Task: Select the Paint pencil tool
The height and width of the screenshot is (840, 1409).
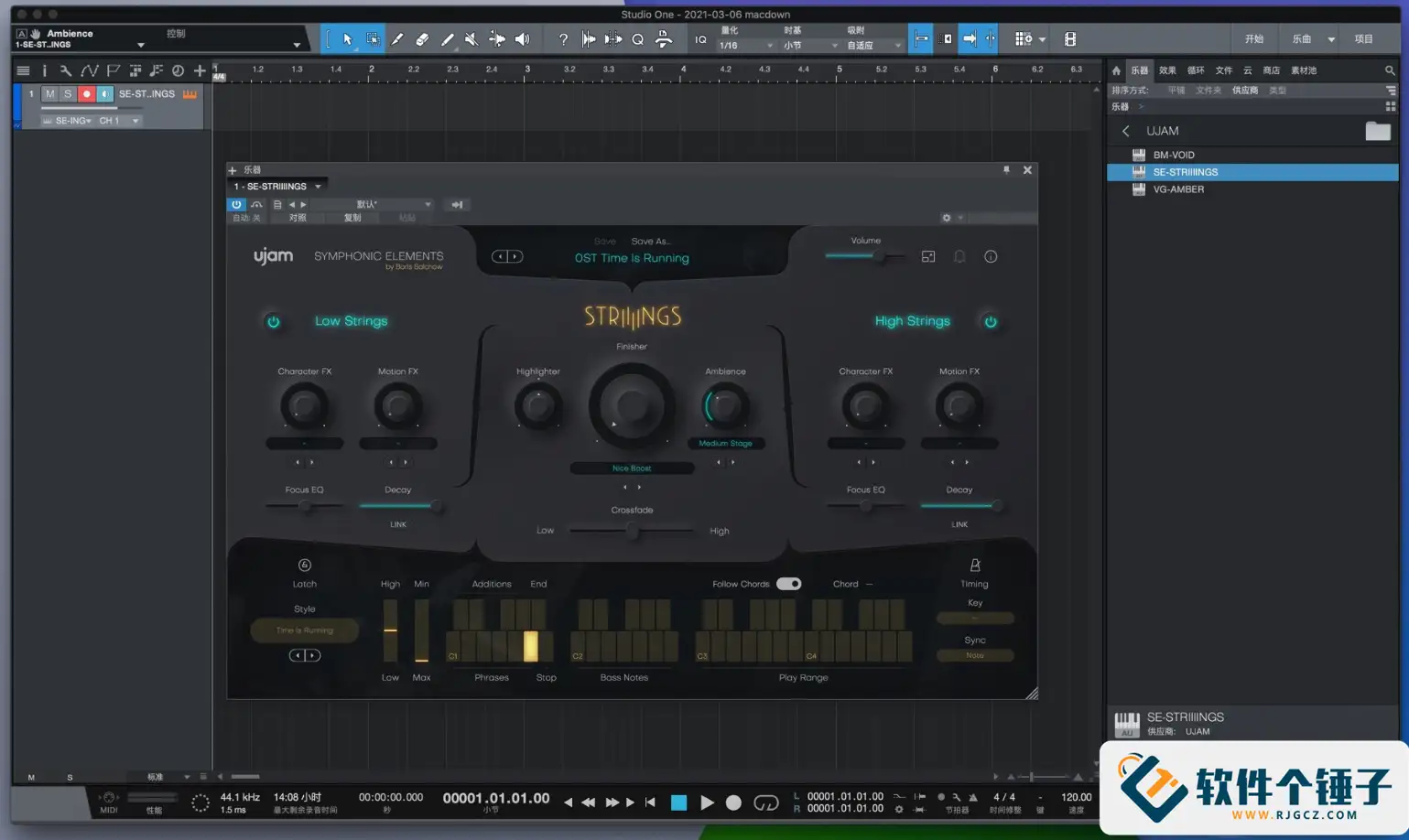Action: click(x=447, y=39)
